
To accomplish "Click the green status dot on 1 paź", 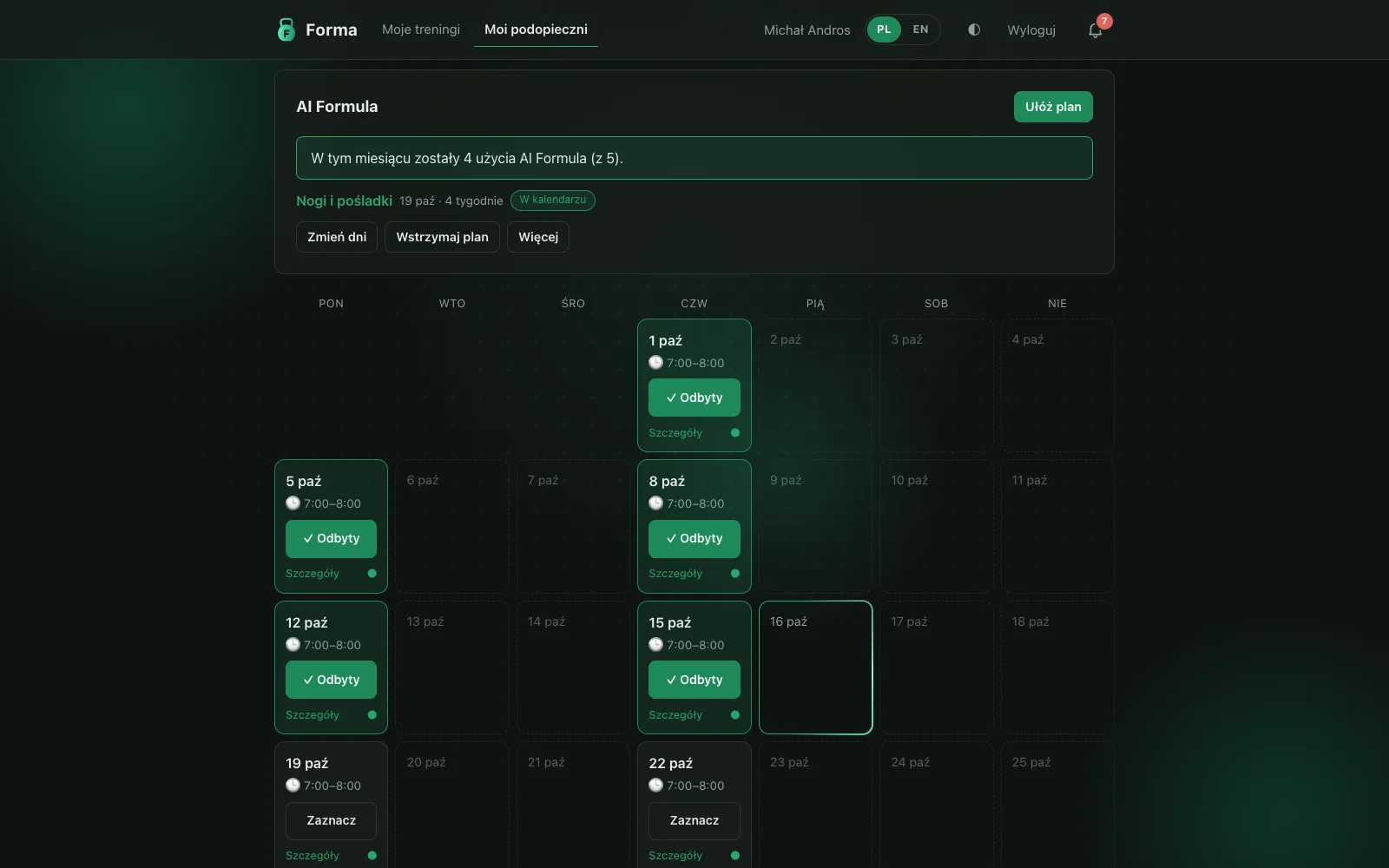I will click(x=735, y=432).
